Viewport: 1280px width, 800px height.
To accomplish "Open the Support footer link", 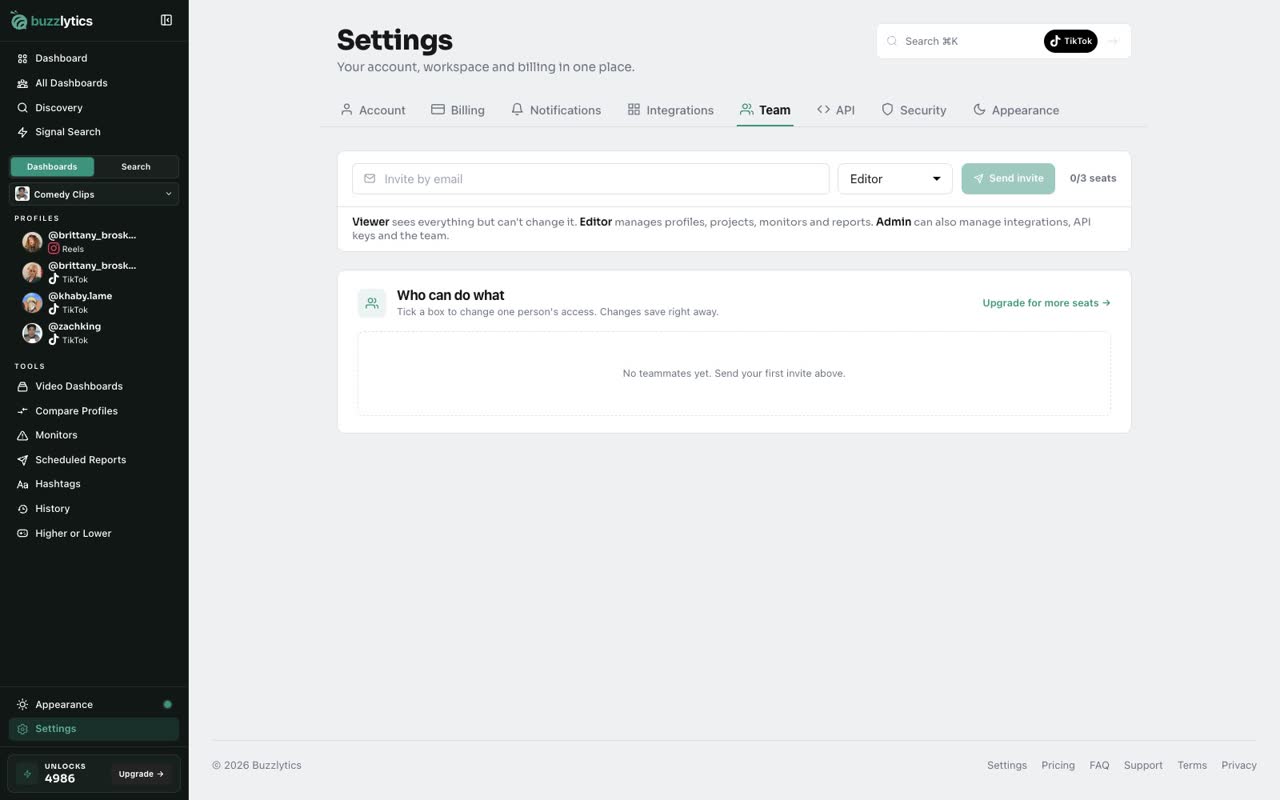I will pyautogui.click(x=1143, y=766).
